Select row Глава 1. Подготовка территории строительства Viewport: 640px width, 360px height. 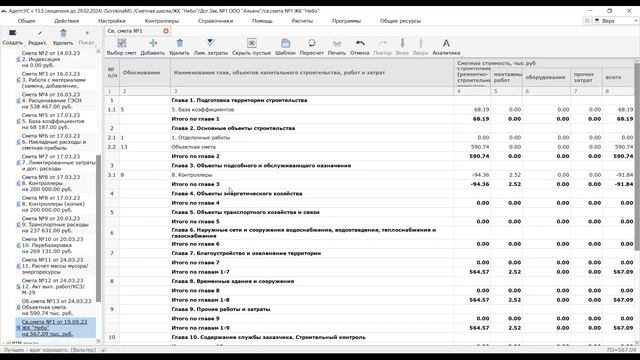click(x=369, y=100)
